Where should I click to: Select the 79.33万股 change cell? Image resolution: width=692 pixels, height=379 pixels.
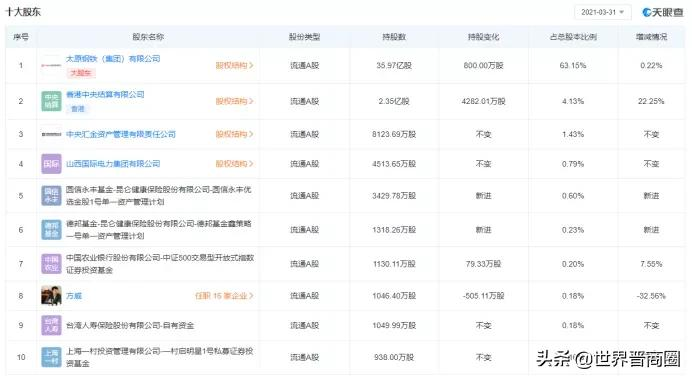pos(484,264)
